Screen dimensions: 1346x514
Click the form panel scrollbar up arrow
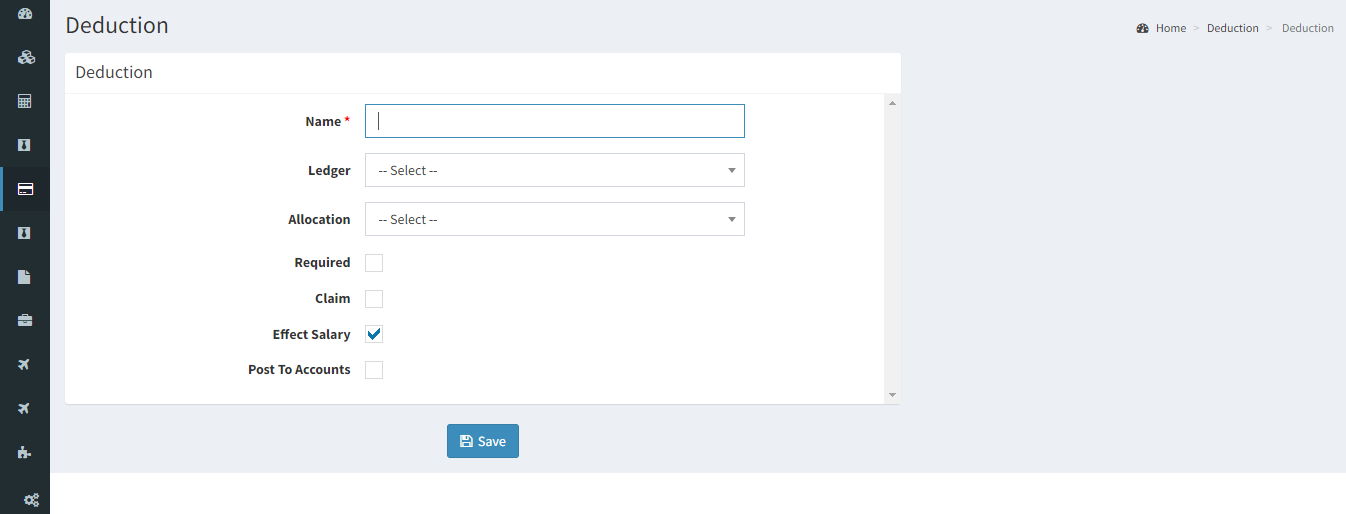point(892,102)
